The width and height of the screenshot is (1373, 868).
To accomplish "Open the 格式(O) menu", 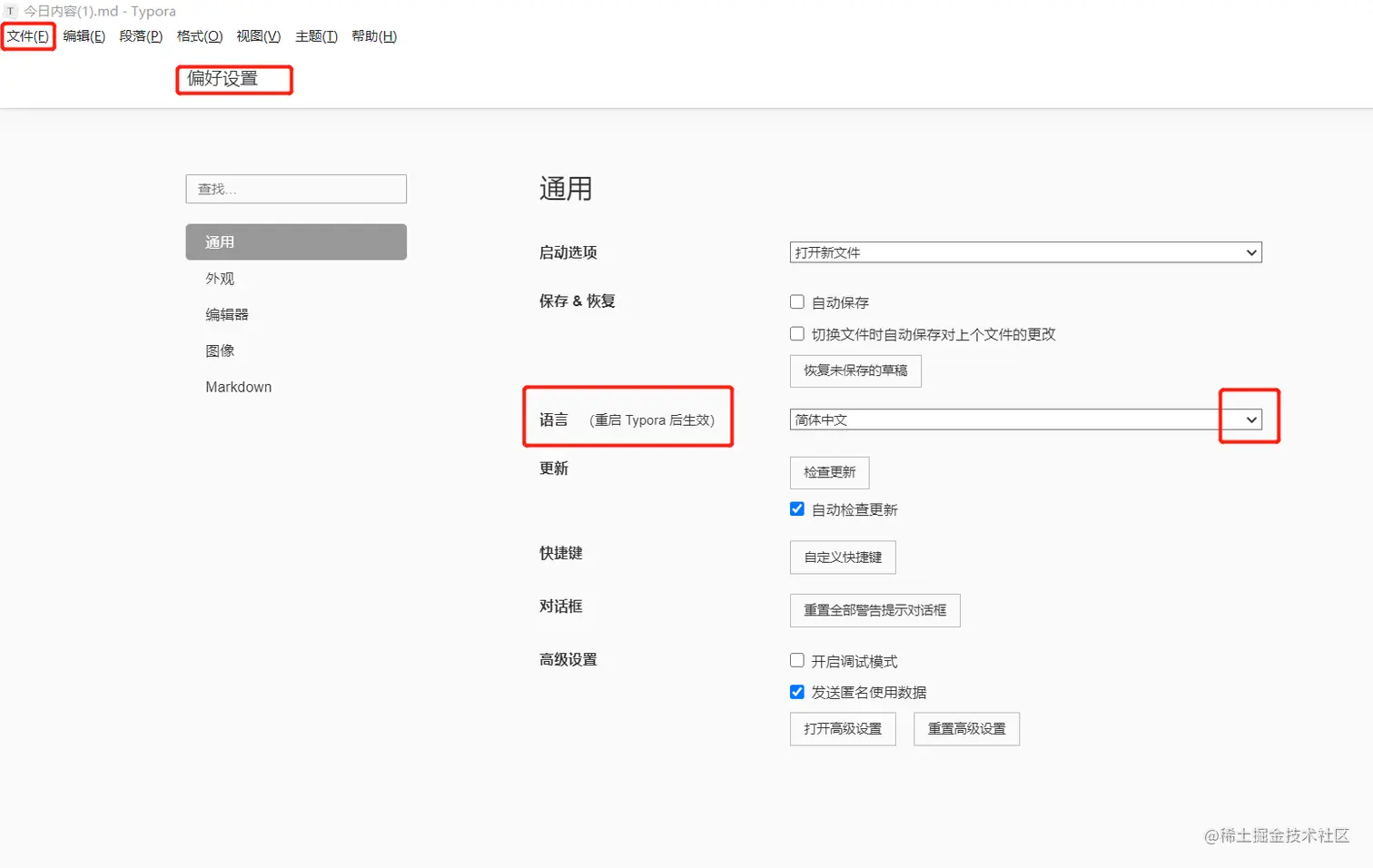I will pos(200,36).
